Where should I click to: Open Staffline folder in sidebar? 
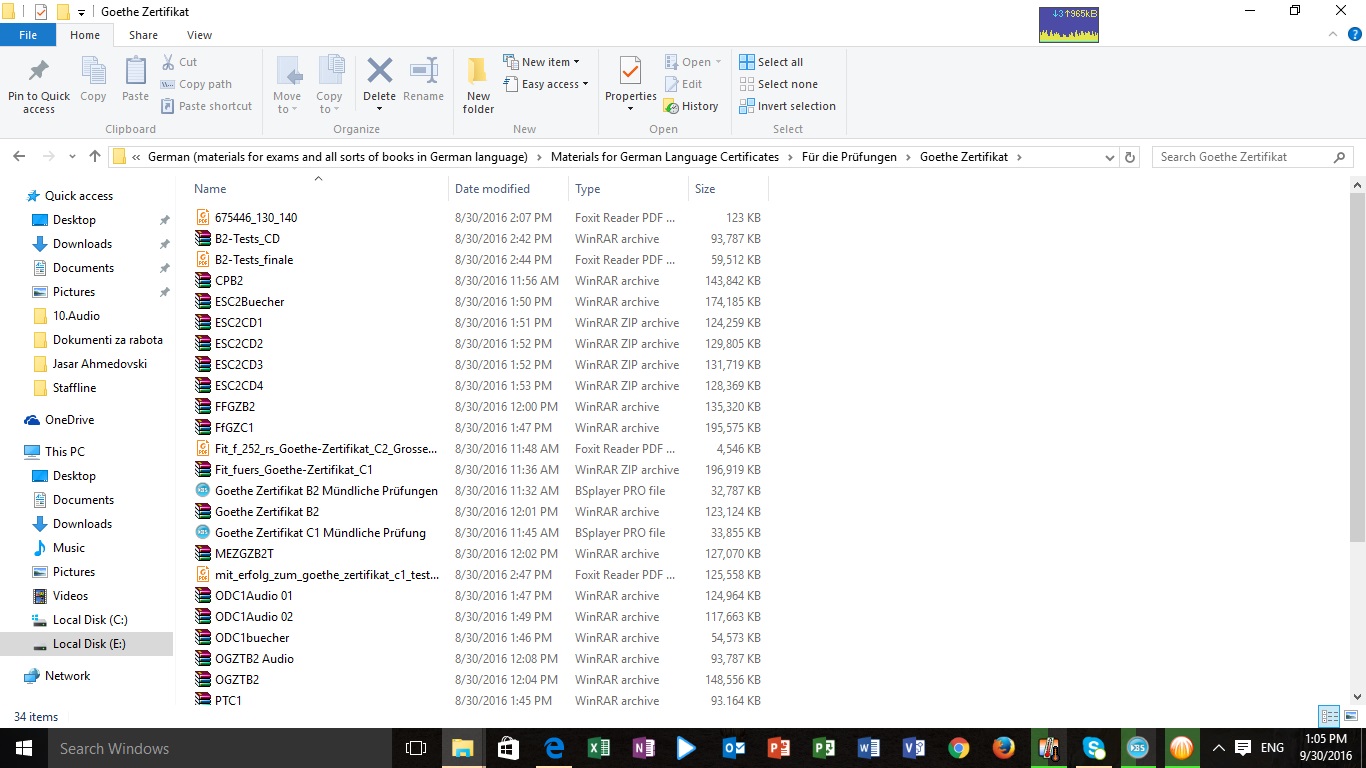click(74, 388)
